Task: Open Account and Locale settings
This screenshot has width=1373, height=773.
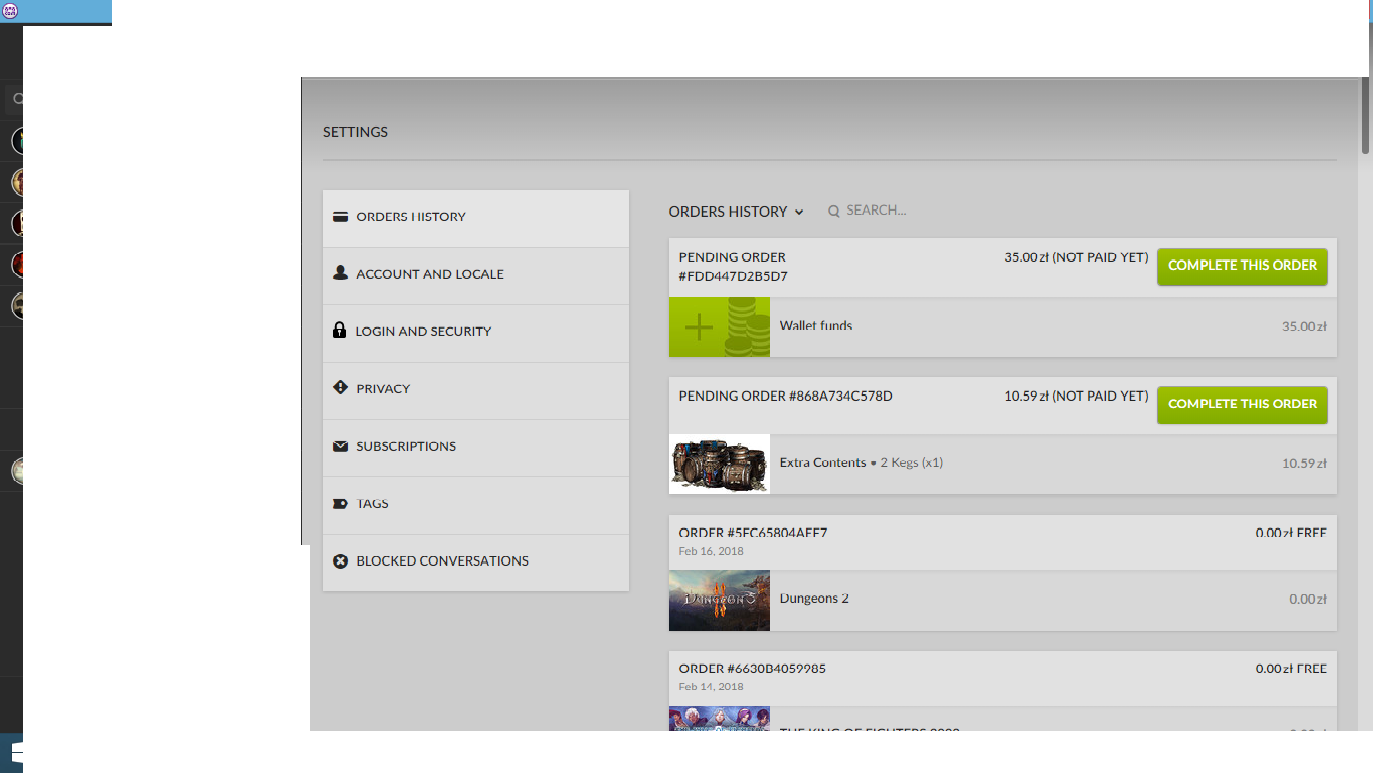Action: 476,275
